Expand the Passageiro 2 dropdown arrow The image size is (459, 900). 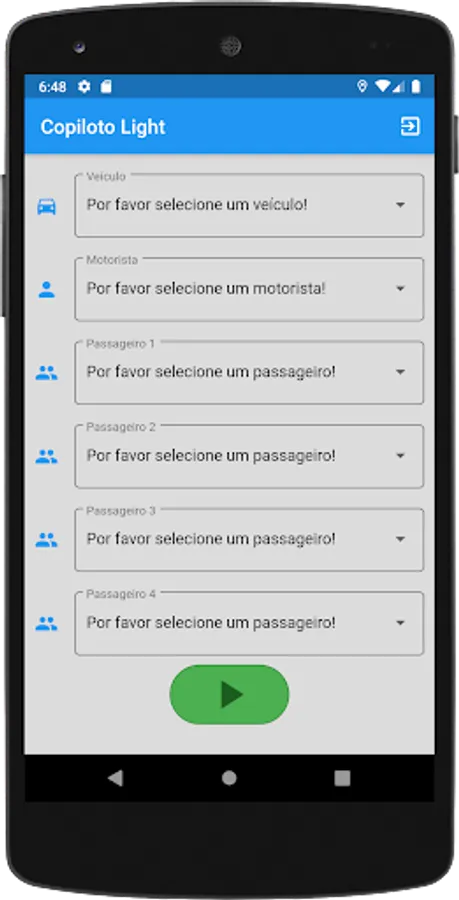point(400,456)
